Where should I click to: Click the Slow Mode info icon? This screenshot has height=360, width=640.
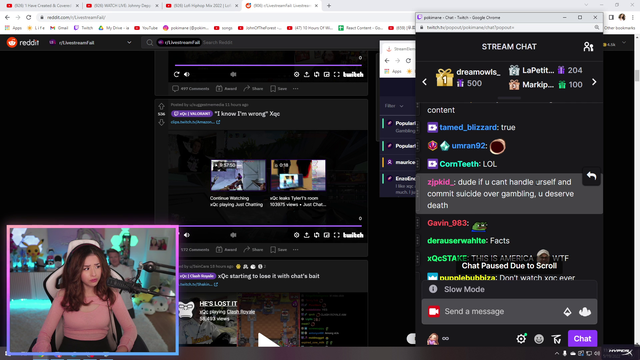tap(433, 289)
